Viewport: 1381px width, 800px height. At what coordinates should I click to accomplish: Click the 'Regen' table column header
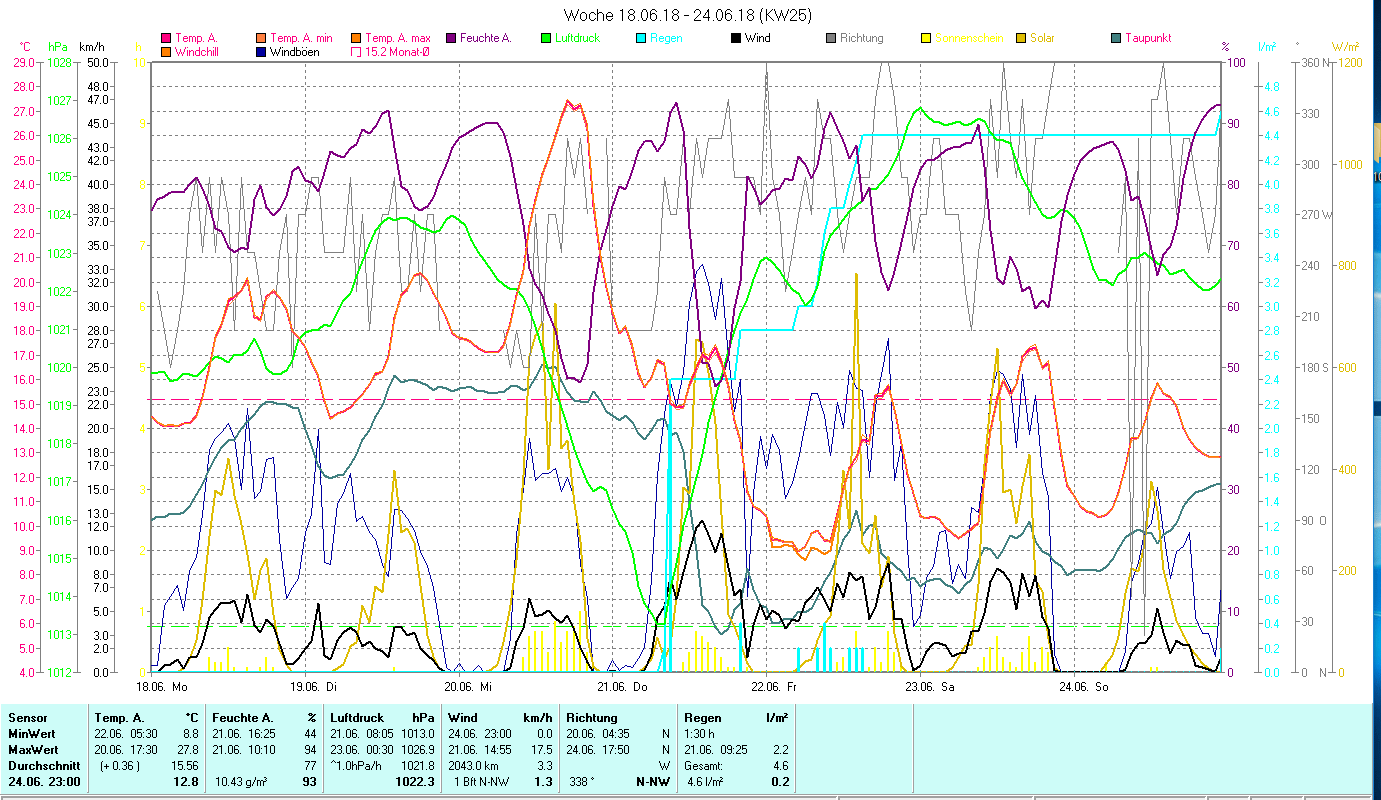703,718
